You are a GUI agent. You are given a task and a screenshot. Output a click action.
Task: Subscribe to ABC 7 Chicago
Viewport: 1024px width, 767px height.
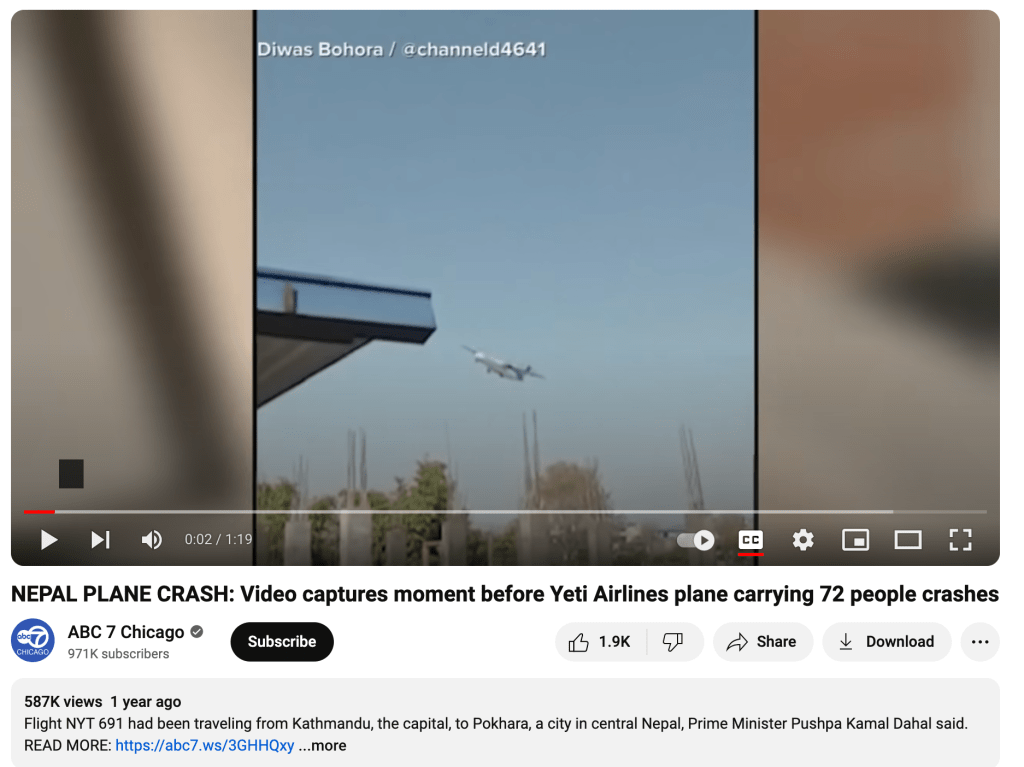coord(282,642)
